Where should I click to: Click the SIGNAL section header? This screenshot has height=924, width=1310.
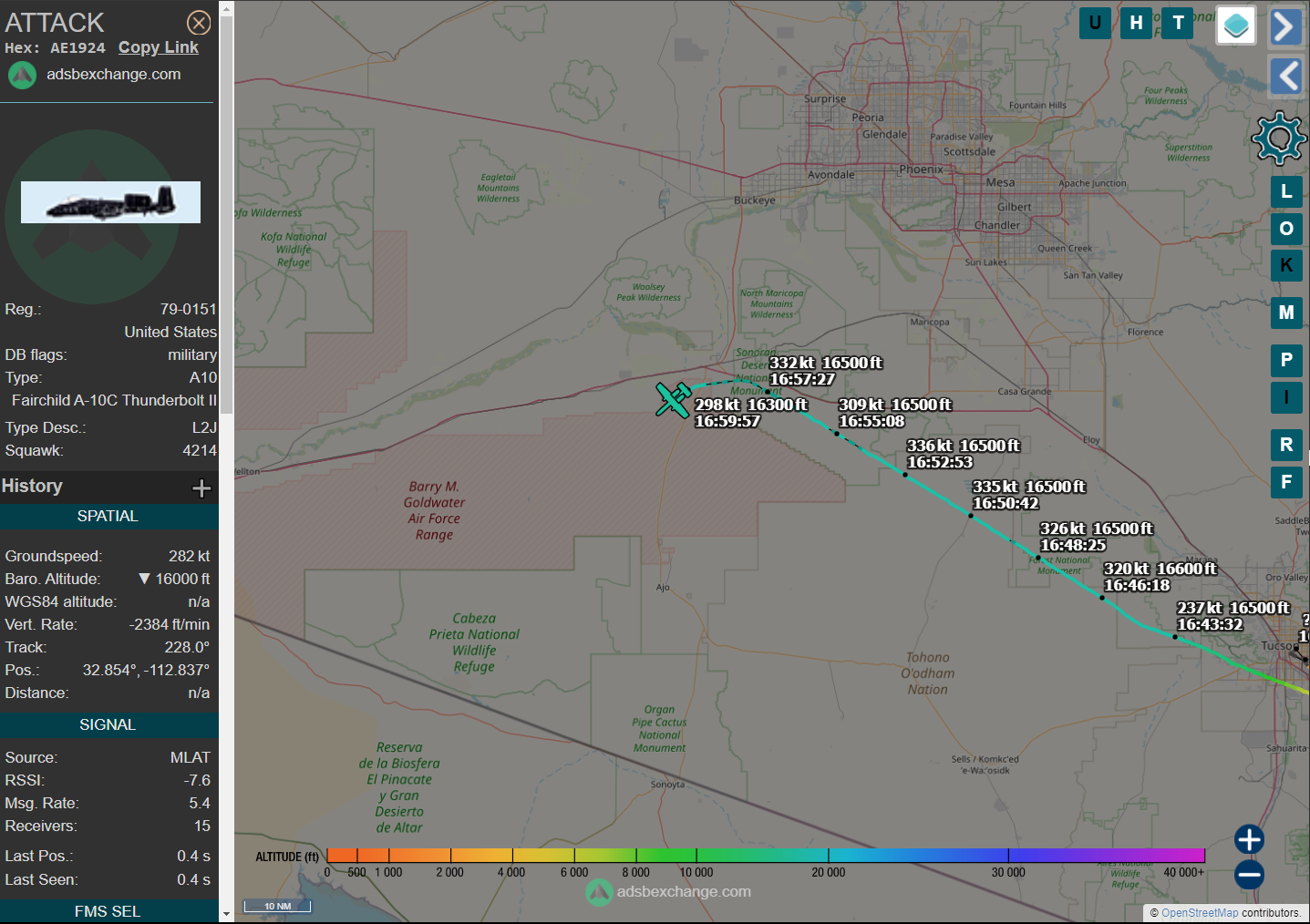[x=108, y=725]
